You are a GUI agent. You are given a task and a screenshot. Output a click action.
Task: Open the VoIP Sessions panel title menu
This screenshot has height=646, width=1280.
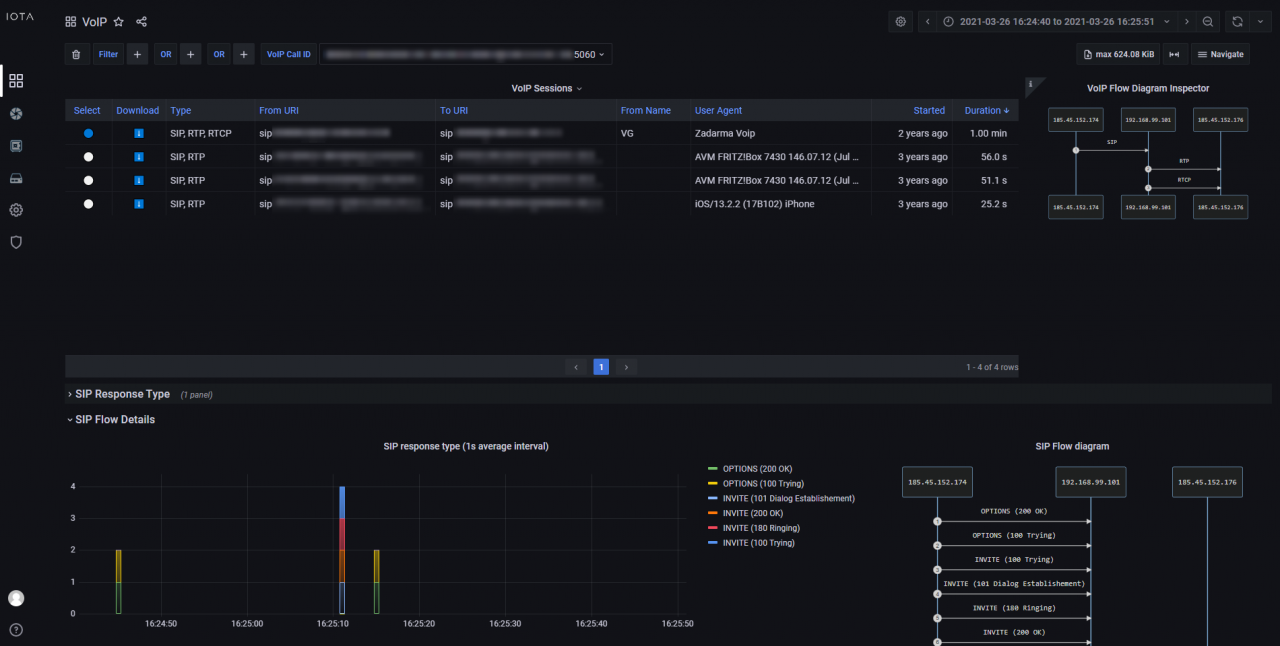click(x=546, y=88)
